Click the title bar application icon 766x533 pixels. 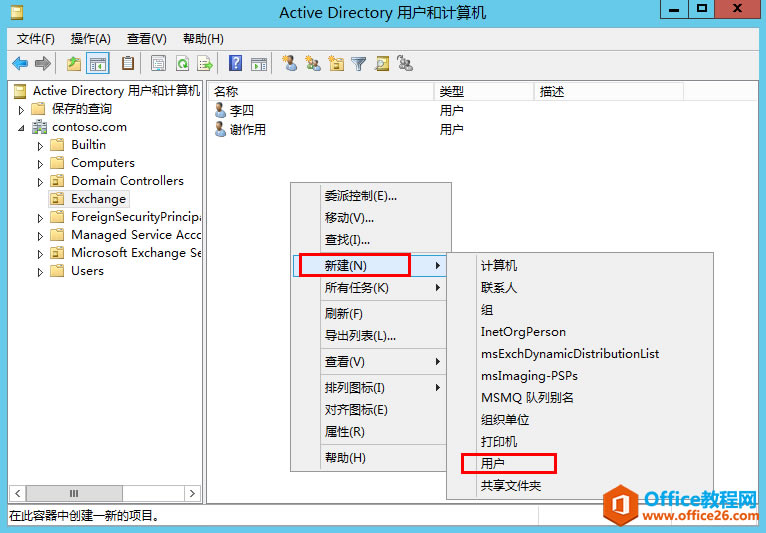18,12
